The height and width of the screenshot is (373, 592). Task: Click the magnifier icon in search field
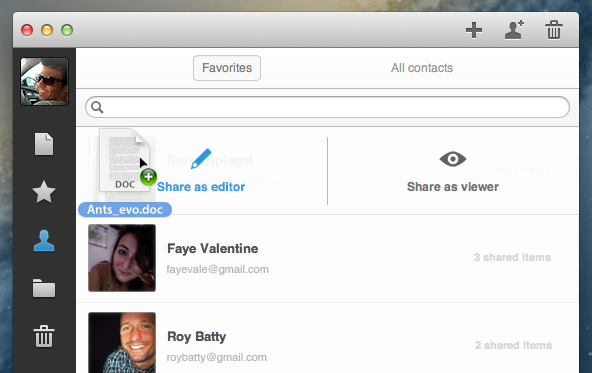97,107
